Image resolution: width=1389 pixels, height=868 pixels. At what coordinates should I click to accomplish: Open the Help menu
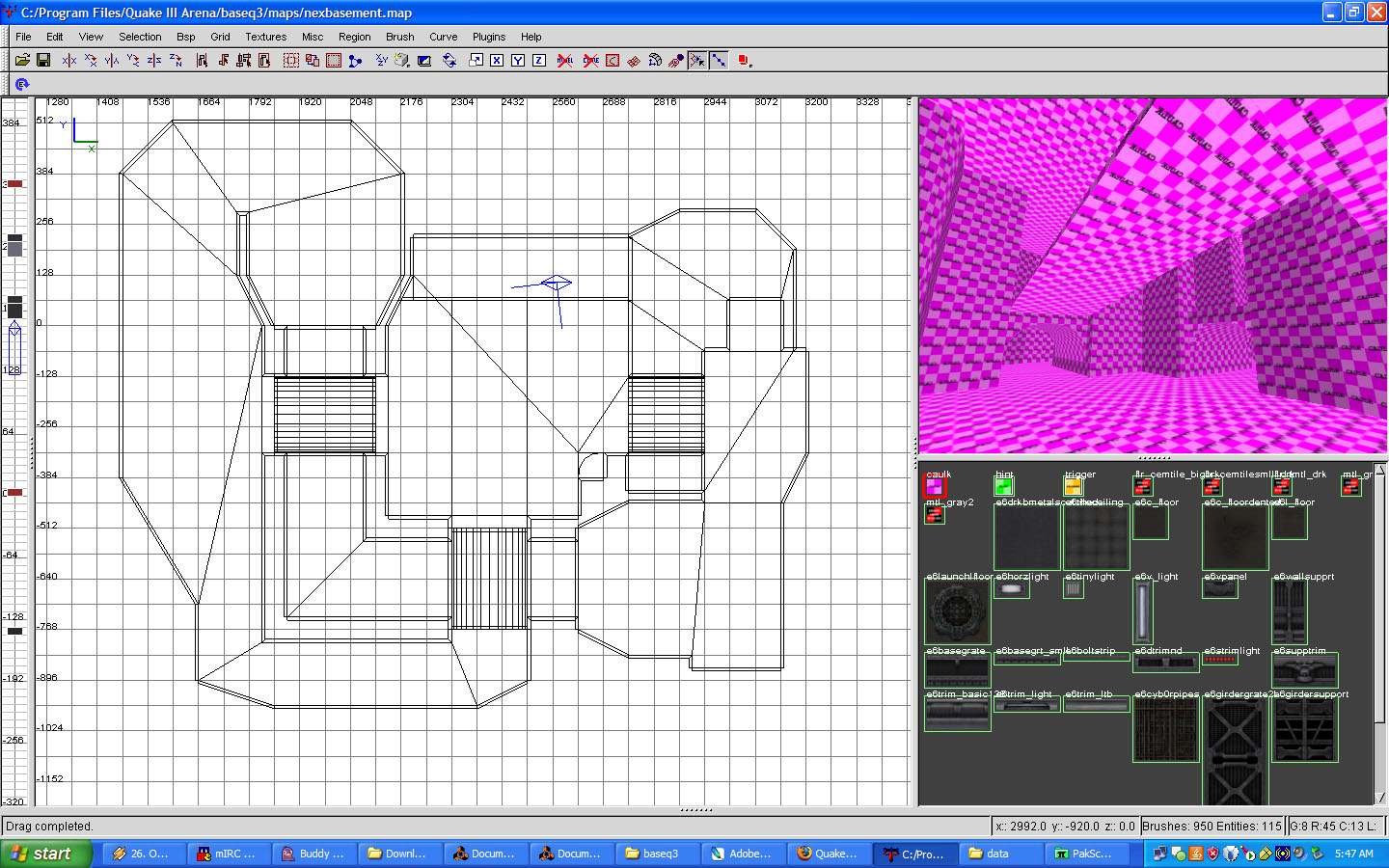[531, 37]
